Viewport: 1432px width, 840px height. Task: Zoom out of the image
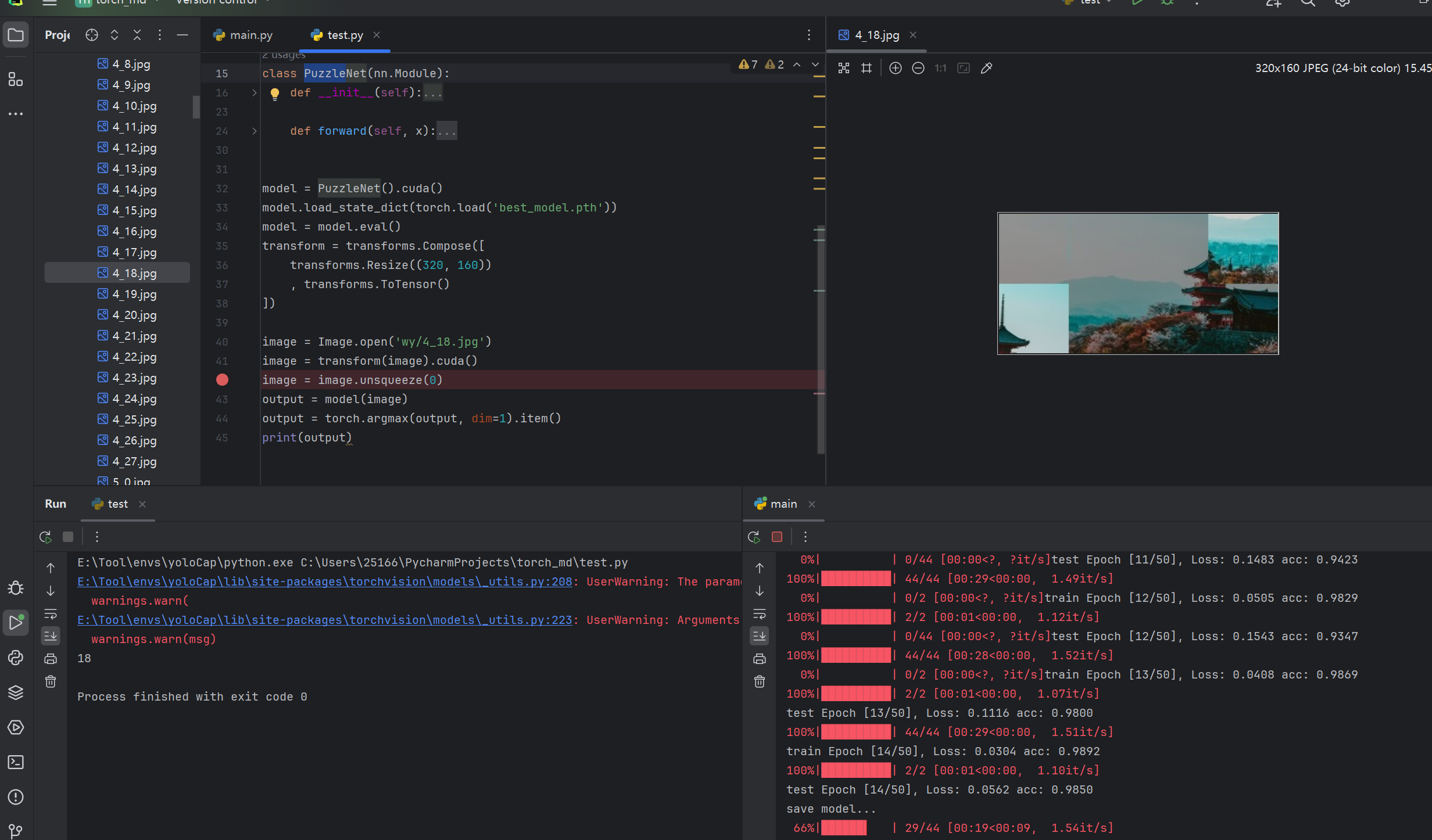(x=918, y=68)
